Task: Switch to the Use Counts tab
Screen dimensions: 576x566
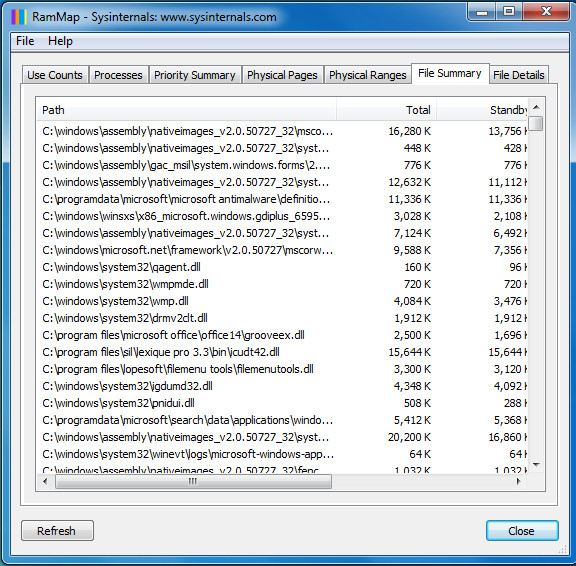Action: click(x=55, y=75)
